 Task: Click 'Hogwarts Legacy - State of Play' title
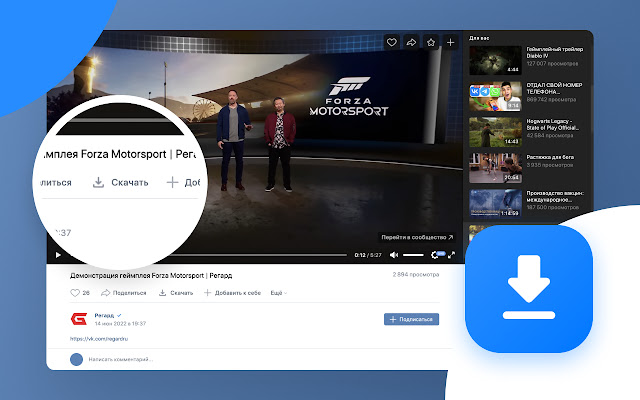click(x=552, y=124)
